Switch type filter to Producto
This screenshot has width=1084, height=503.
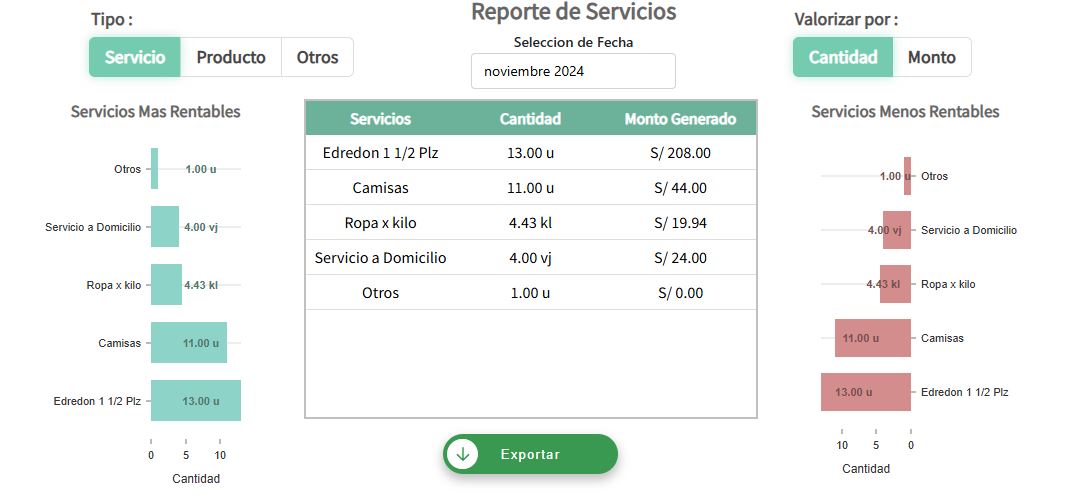[x=231, y=57]
